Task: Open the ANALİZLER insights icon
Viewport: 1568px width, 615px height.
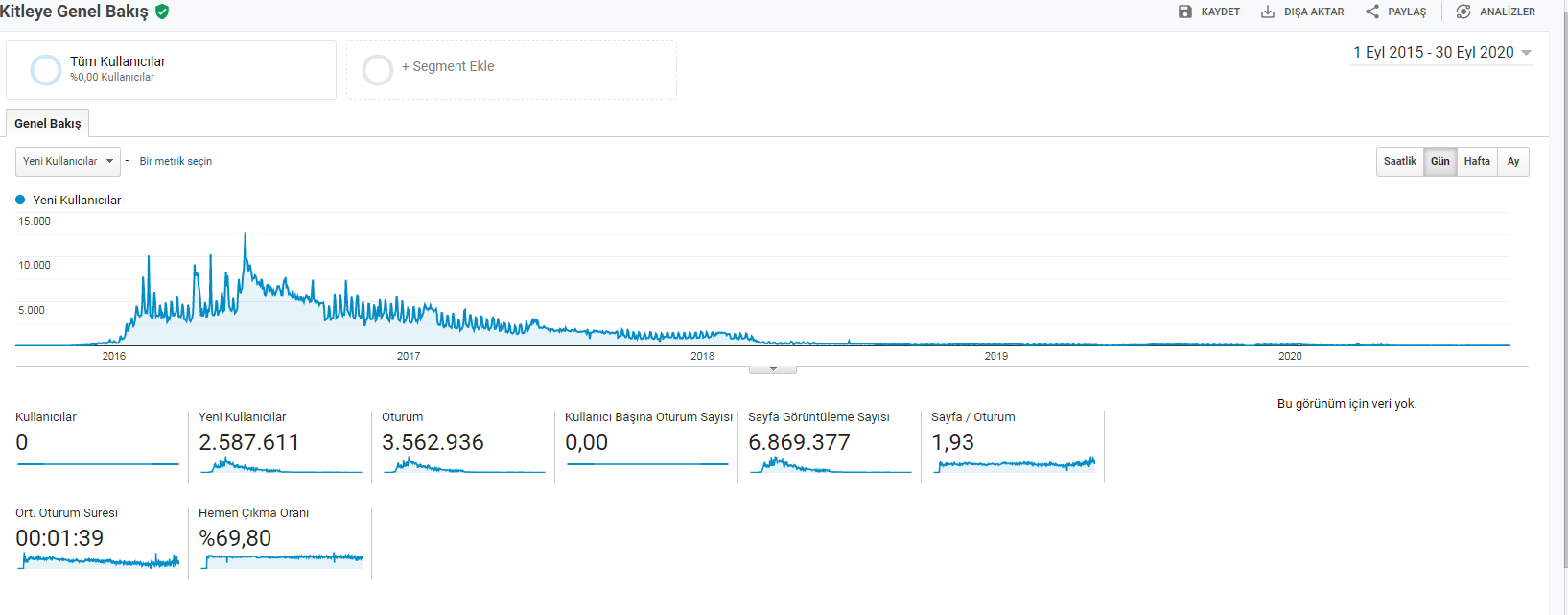Action: click(x=1463, y=12)
